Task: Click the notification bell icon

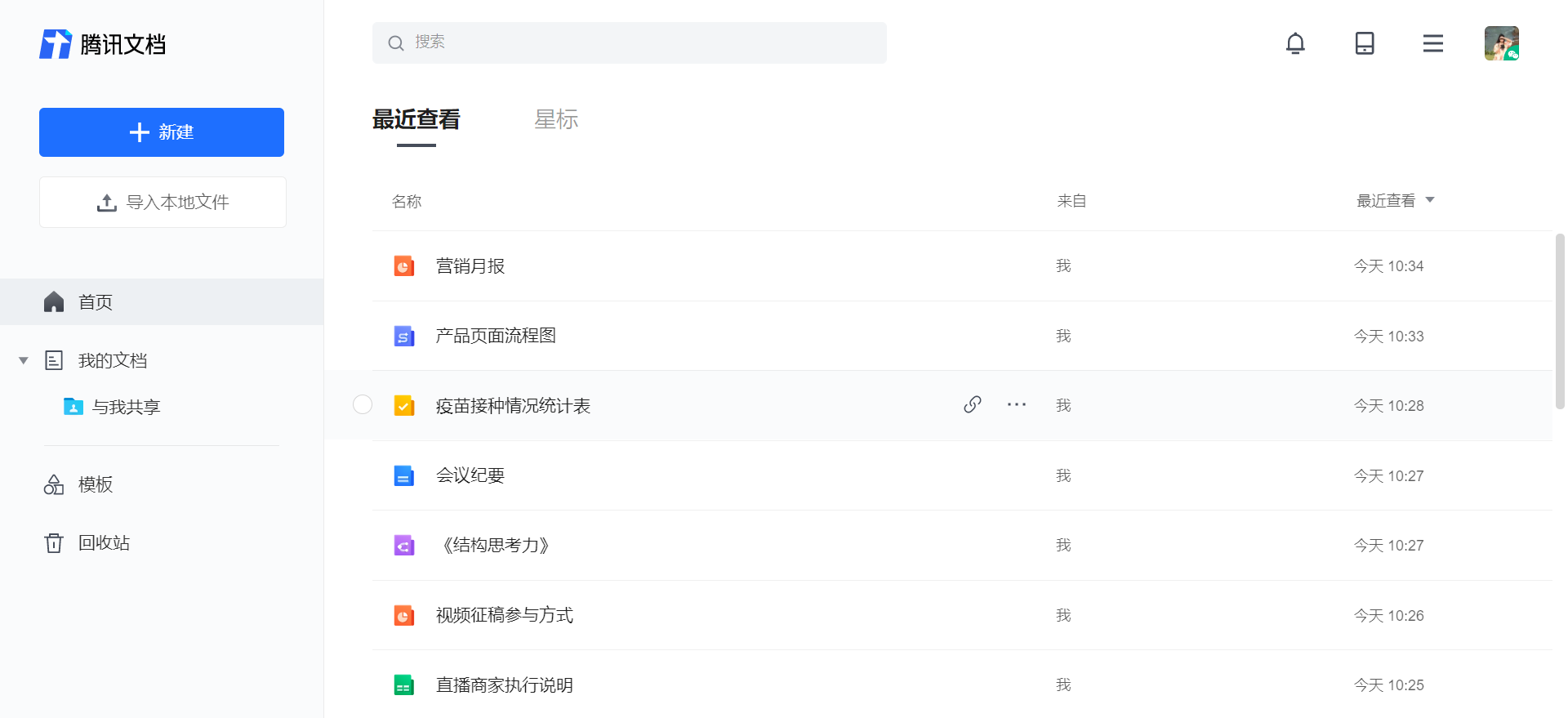Action: (1295, 43)
